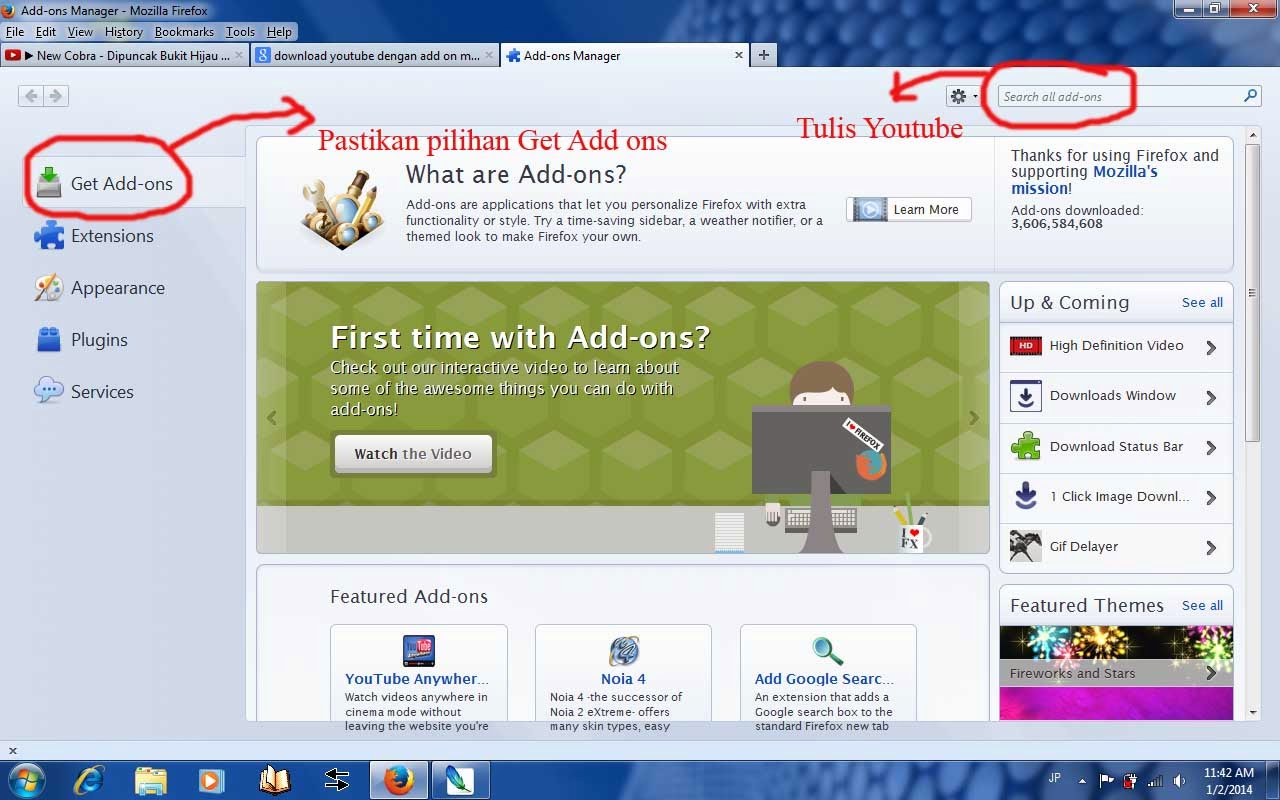This screenshot has height=800, width=1280.
Task: Click the Add Google Search magnifier icon
Action: [827, 651]
